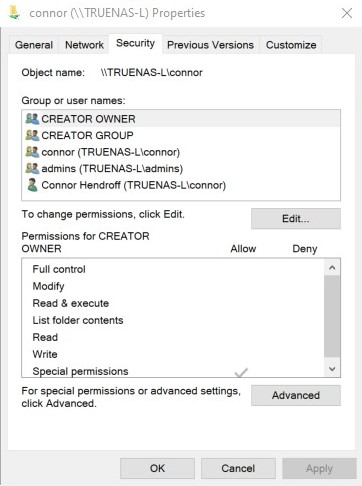362x486 pixels.
Task: Click the CREATOR GROUP users icon
Action: [x=32, y=135]
